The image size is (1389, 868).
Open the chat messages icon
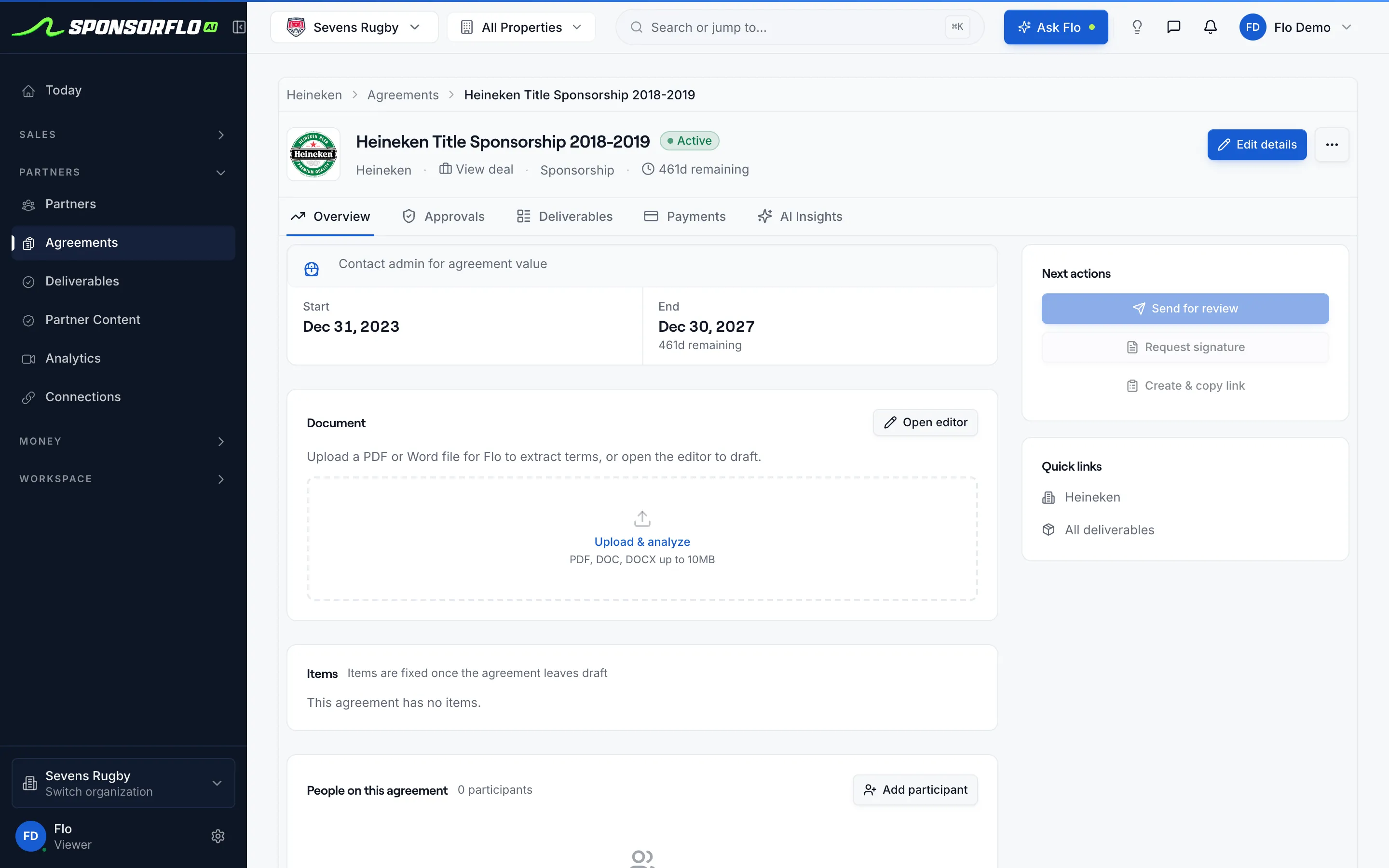coord(1173,27)
